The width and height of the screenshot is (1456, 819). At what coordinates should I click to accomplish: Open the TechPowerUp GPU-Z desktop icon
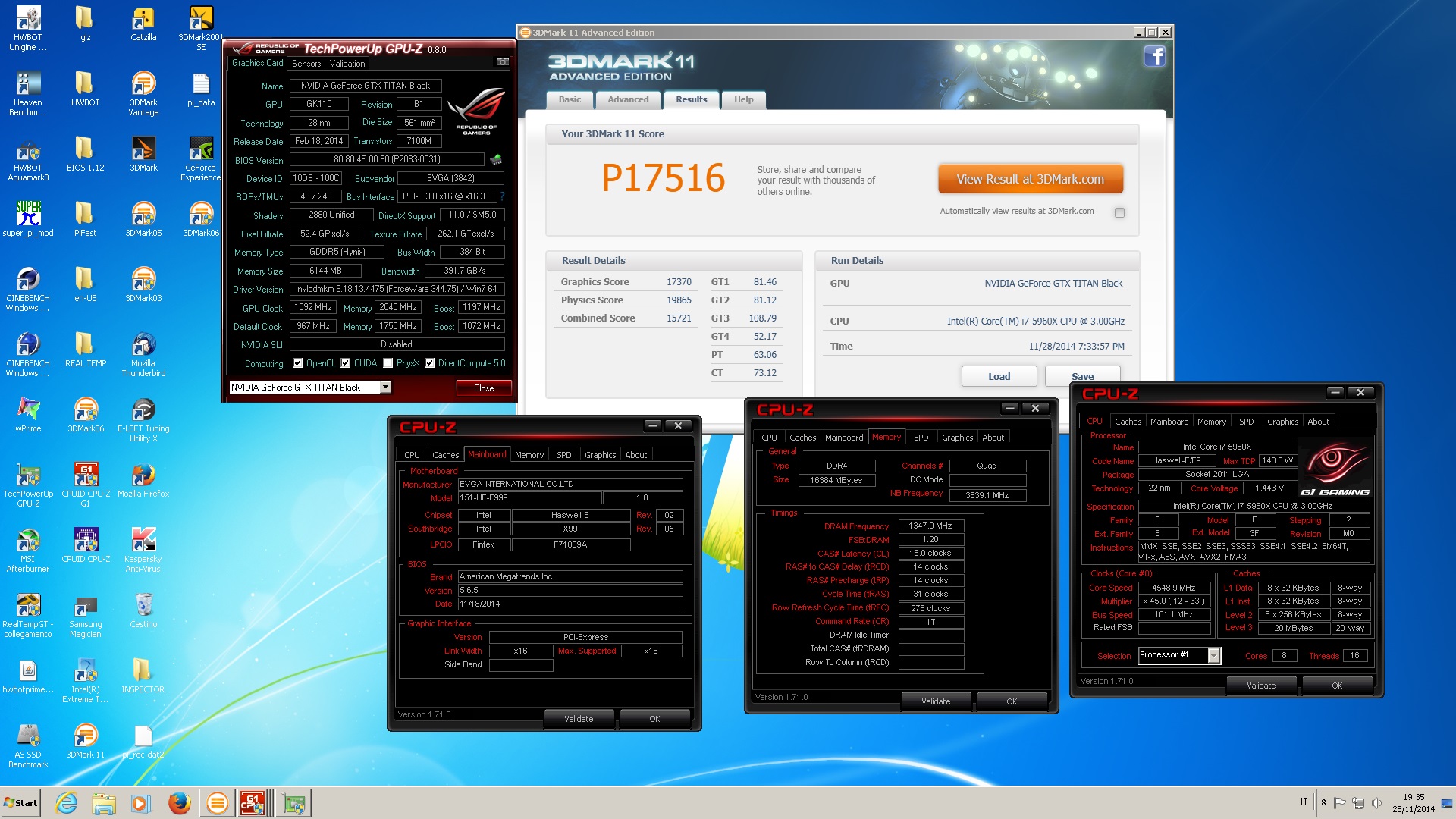pyautogui.click(x=28, y=485)
